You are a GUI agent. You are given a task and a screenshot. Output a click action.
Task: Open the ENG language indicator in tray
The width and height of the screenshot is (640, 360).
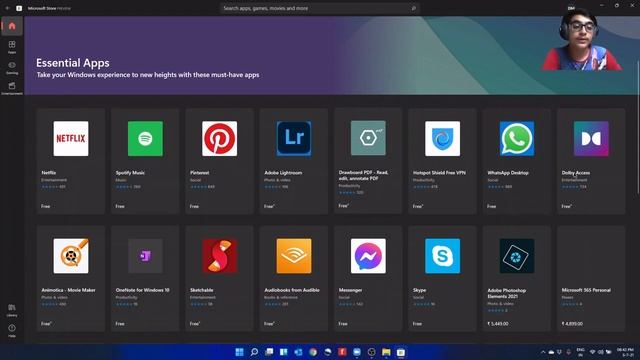coord(580,352)
